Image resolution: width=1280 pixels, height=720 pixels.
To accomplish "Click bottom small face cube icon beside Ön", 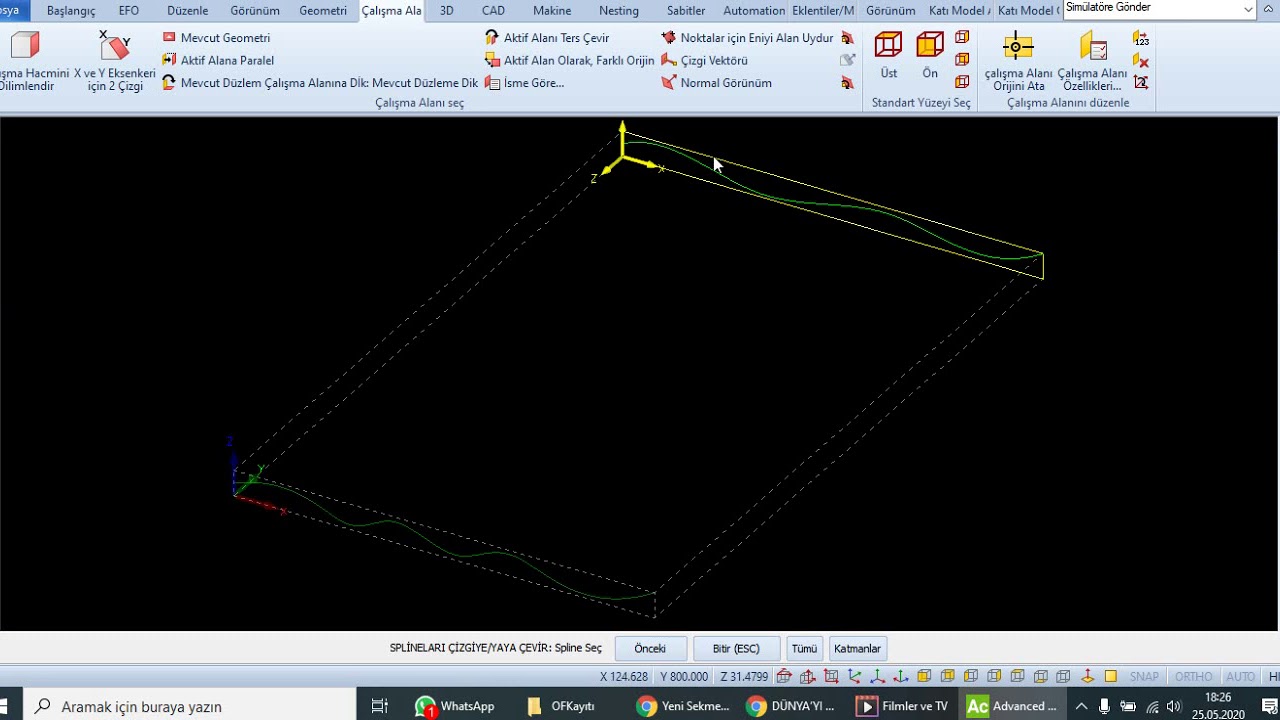I will pos(962,83).
